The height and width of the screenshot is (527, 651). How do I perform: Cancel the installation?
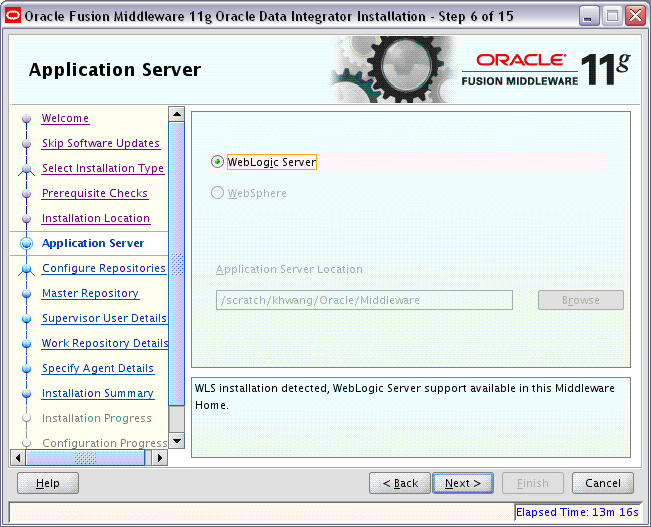point(603,483)
